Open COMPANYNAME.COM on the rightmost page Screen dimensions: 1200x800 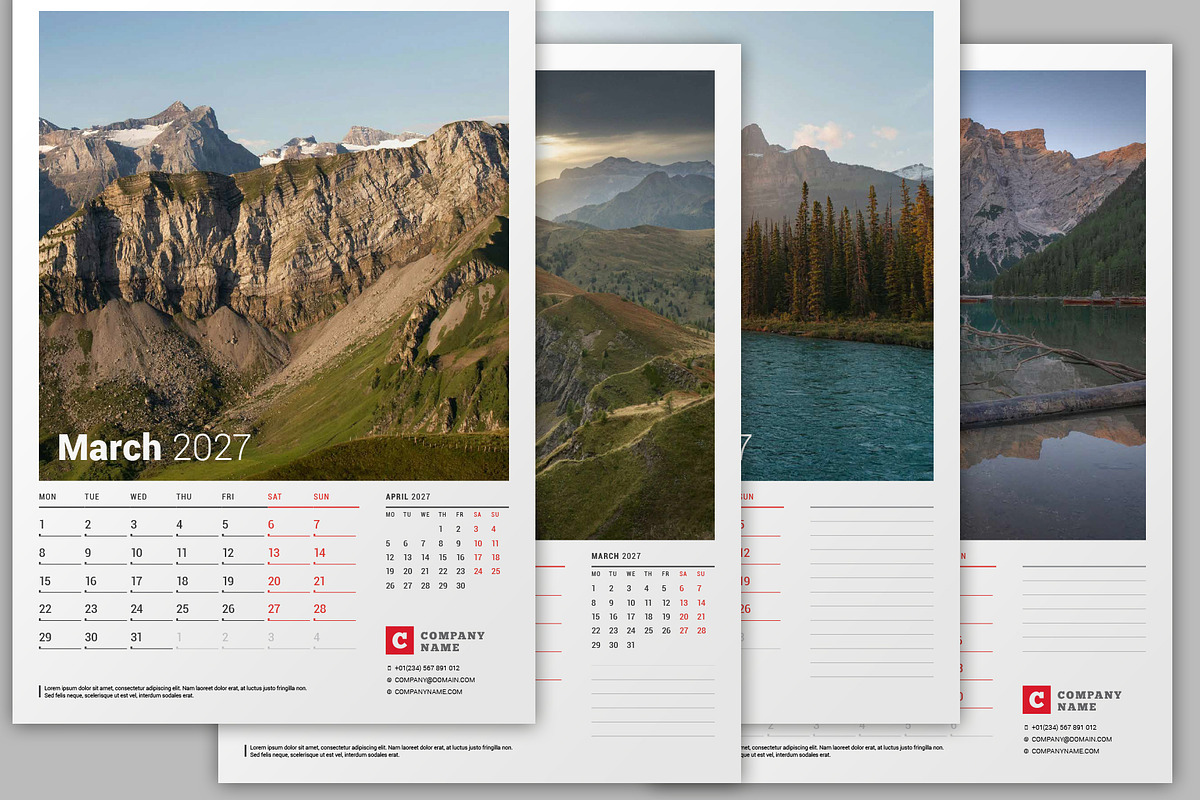pos(1065,752)
